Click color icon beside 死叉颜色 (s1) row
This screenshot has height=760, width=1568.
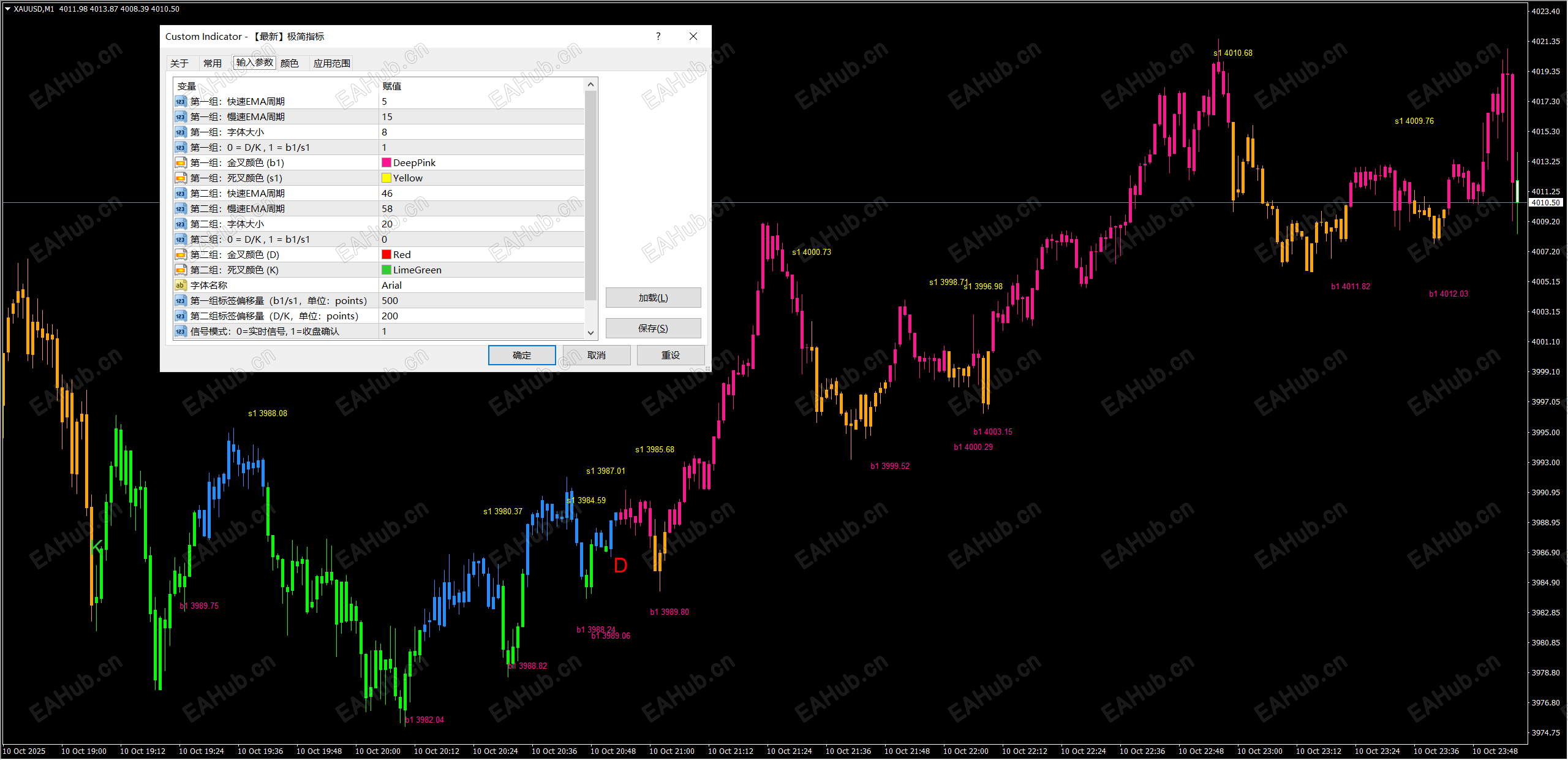click(x=181, y=178)
